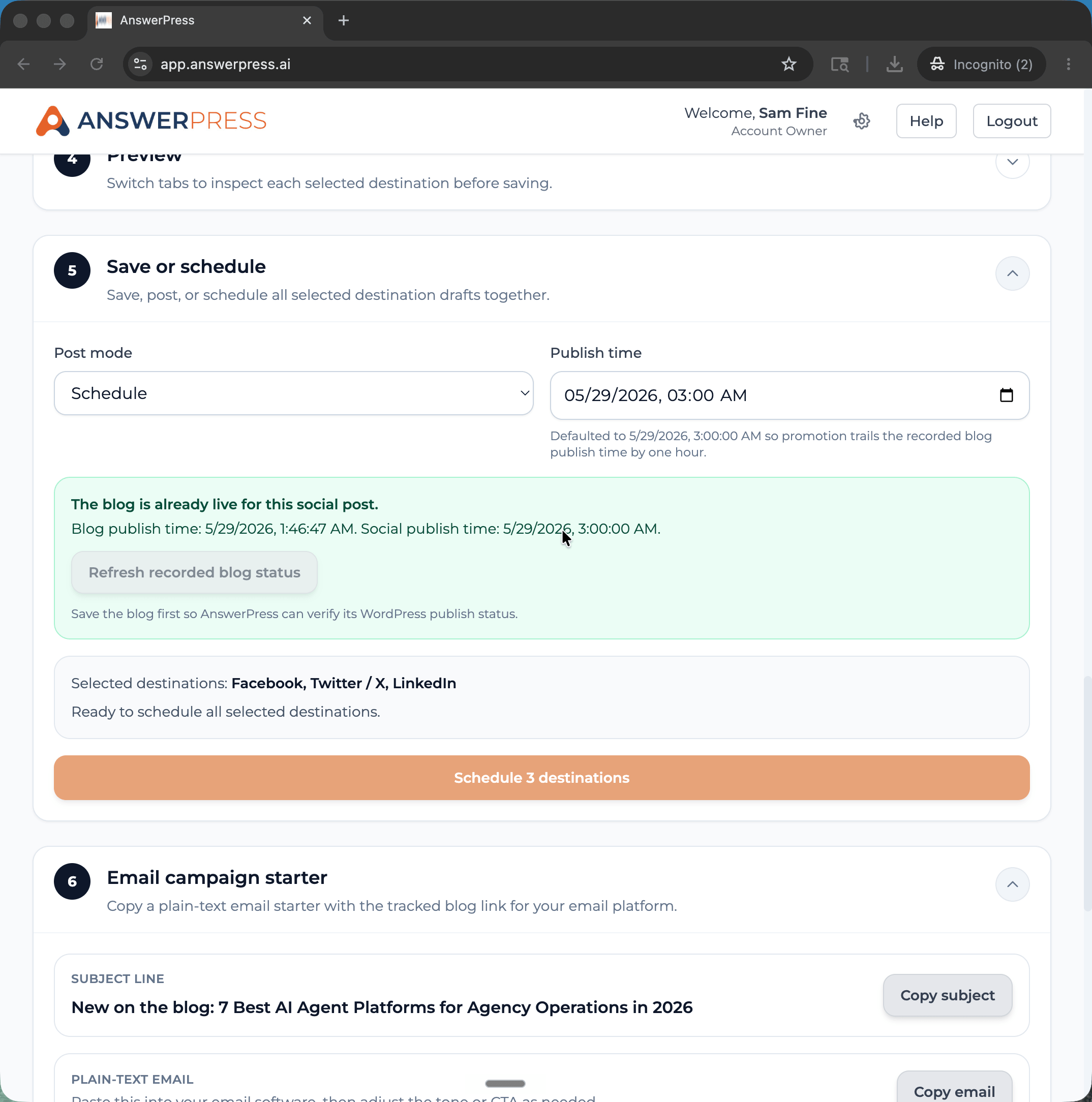Click the AnswerPress logo
Image resolution: width=1092 pixels, height=1102 pixels.
151,121
